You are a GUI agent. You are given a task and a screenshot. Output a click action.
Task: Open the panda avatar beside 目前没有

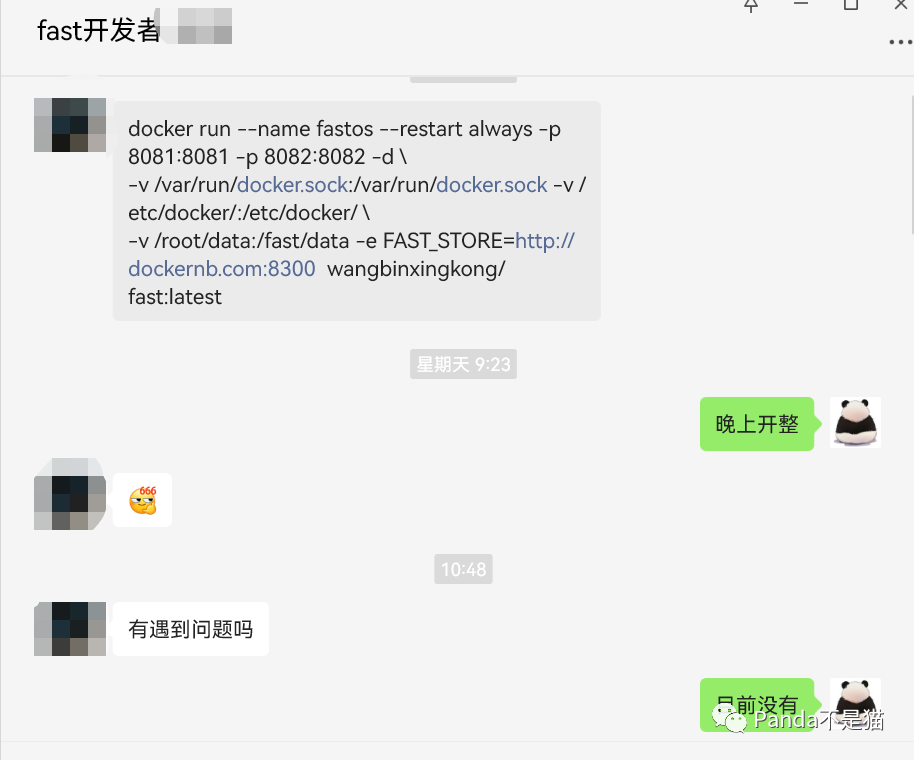(x=855, y=703)
